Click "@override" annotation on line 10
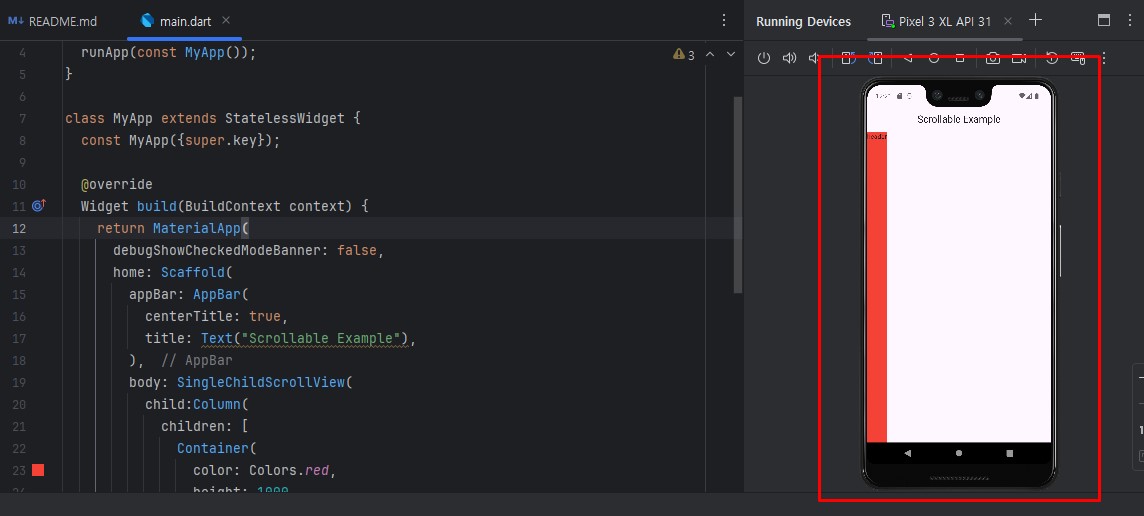 click(117, 184)
